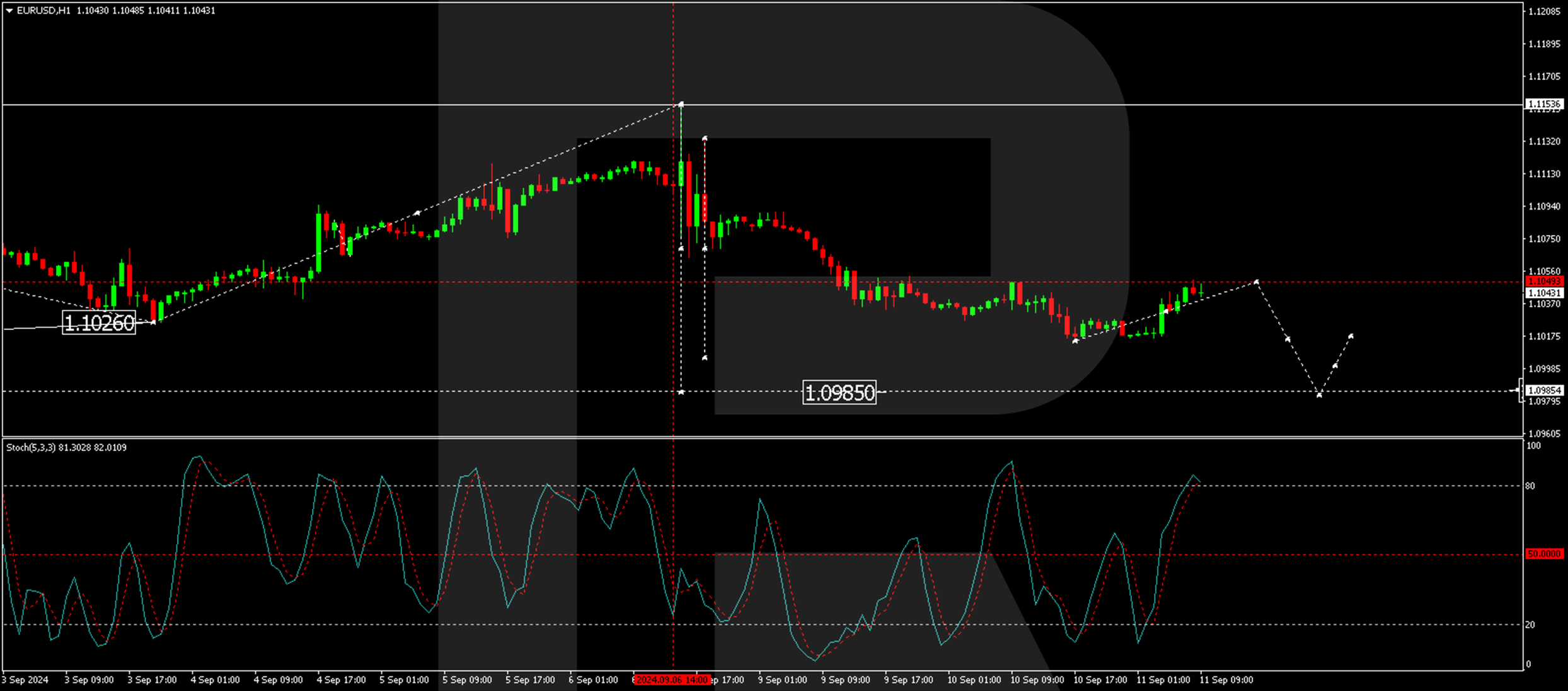Click the 1.11536 price tag on axis
Image resolution: width=1568 pixels, height=691 pixels.
[1544, 104]
